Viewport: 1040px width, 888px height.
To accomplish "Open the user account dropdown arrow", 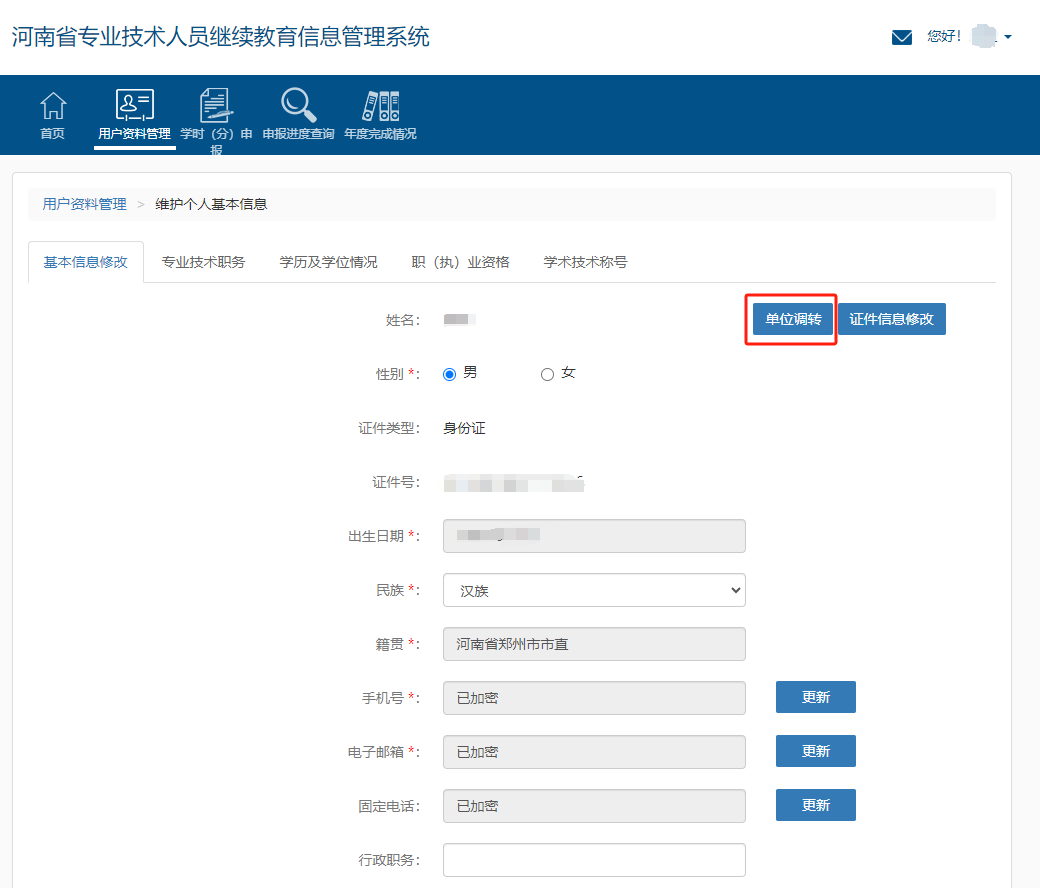I will [1008, 37].
